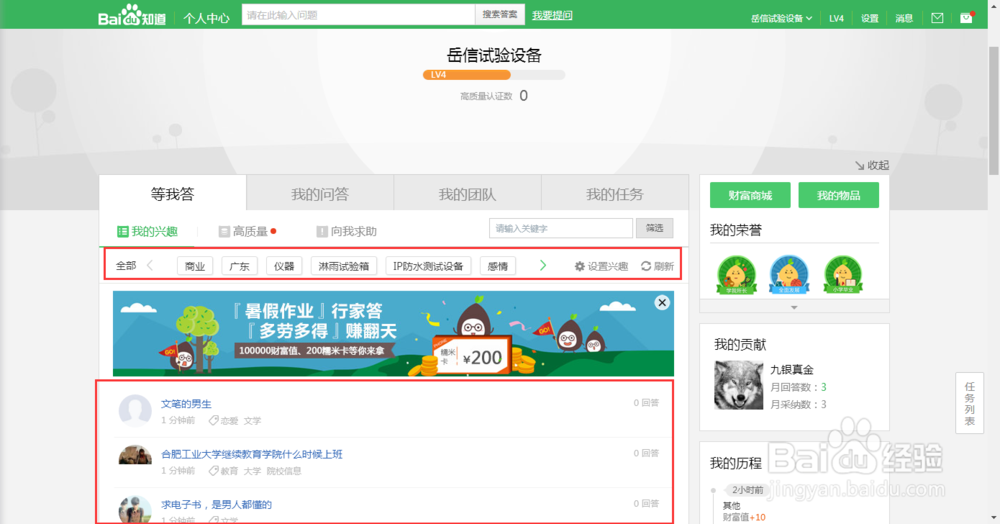Click the 向我求助 exclamation icon
This screenshot has height=524, width=1000.
[x=322, y=231]
